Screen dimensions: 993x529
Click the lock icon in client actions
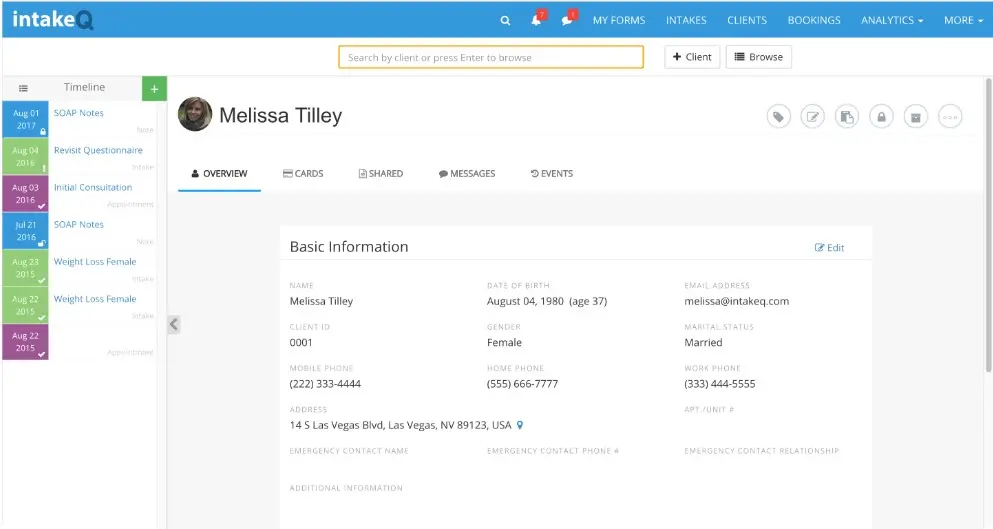tap(881, 117)
